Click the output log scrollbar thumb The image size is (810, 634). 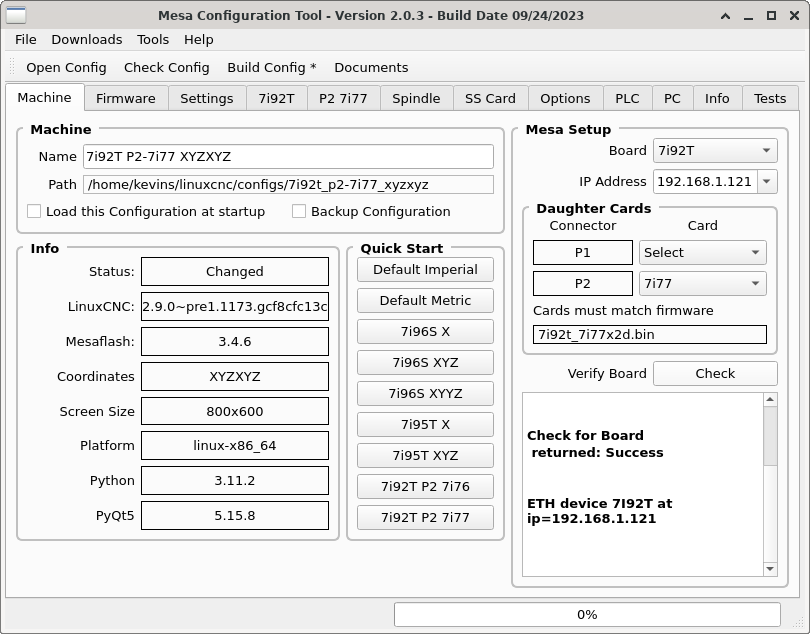(x=770, y=436)
